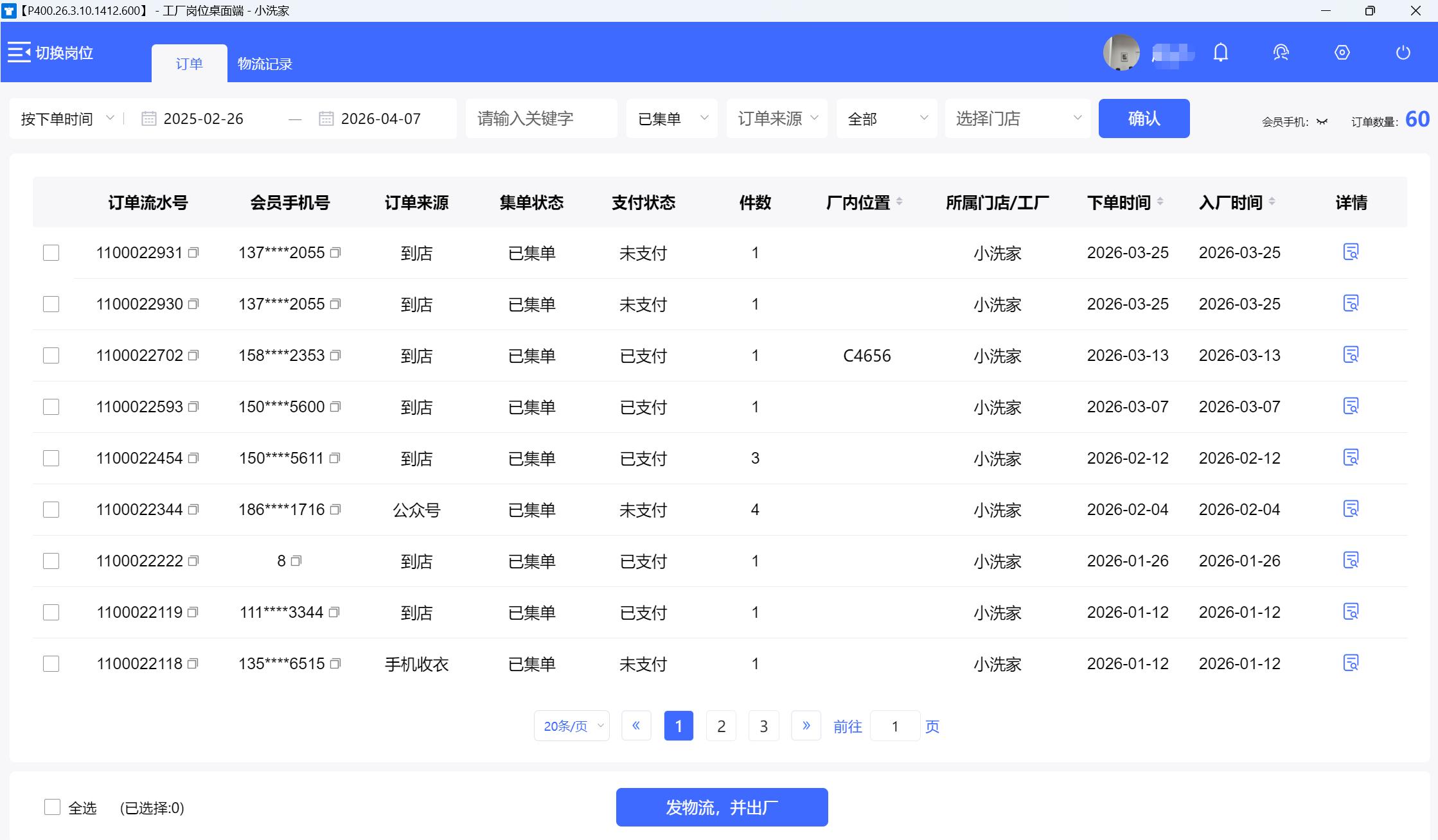The height and width of the screenshot is (840, 1438).
Task: Click the notification bell icon
Action: tap(1221, 53)
